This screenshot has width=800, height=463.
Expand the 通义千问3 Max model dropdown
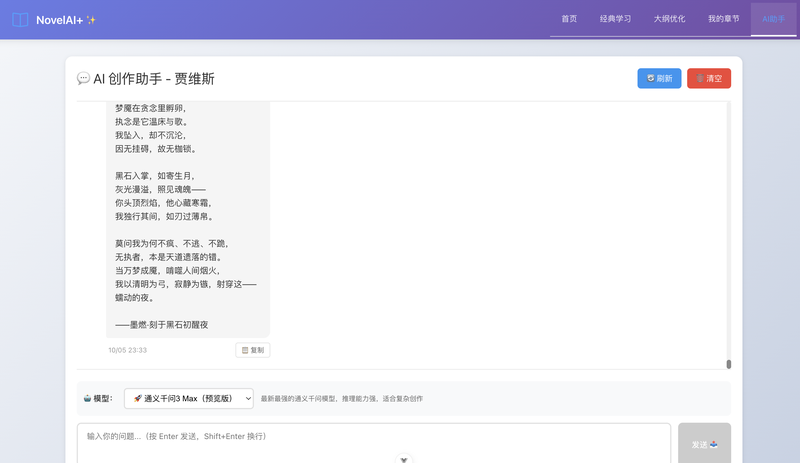tap(190, 398)
